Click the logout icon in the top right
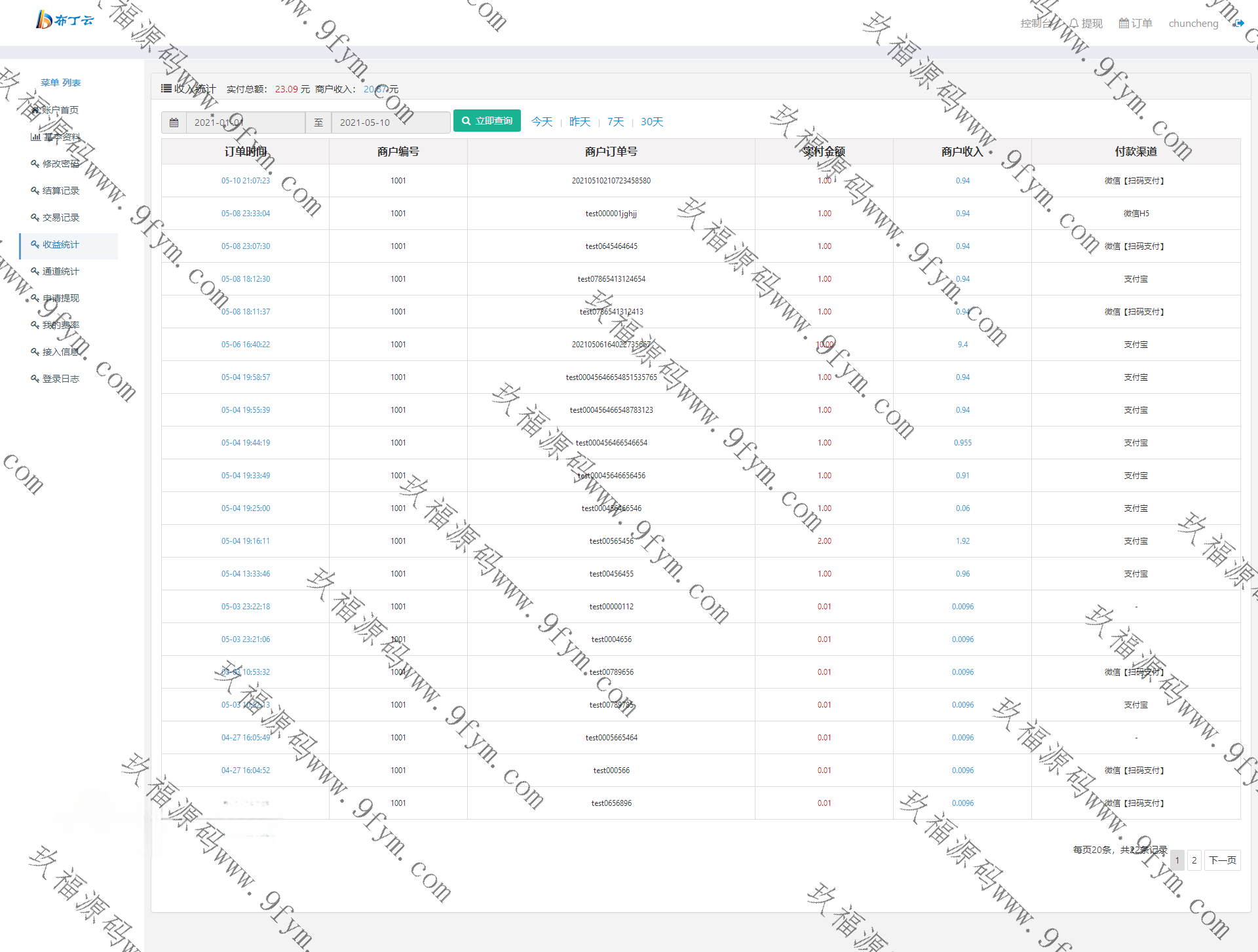Image resolution: width=1258 pixels, height=952 pixels. tap(1238, 23)
